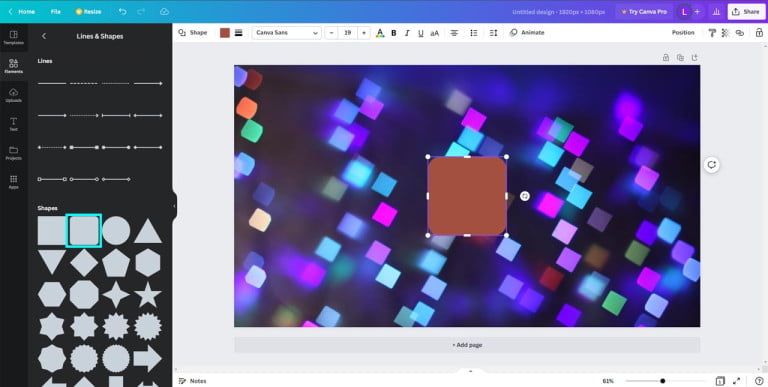Open the text spacing settings
Screen dimensions: 768x387
493,33
